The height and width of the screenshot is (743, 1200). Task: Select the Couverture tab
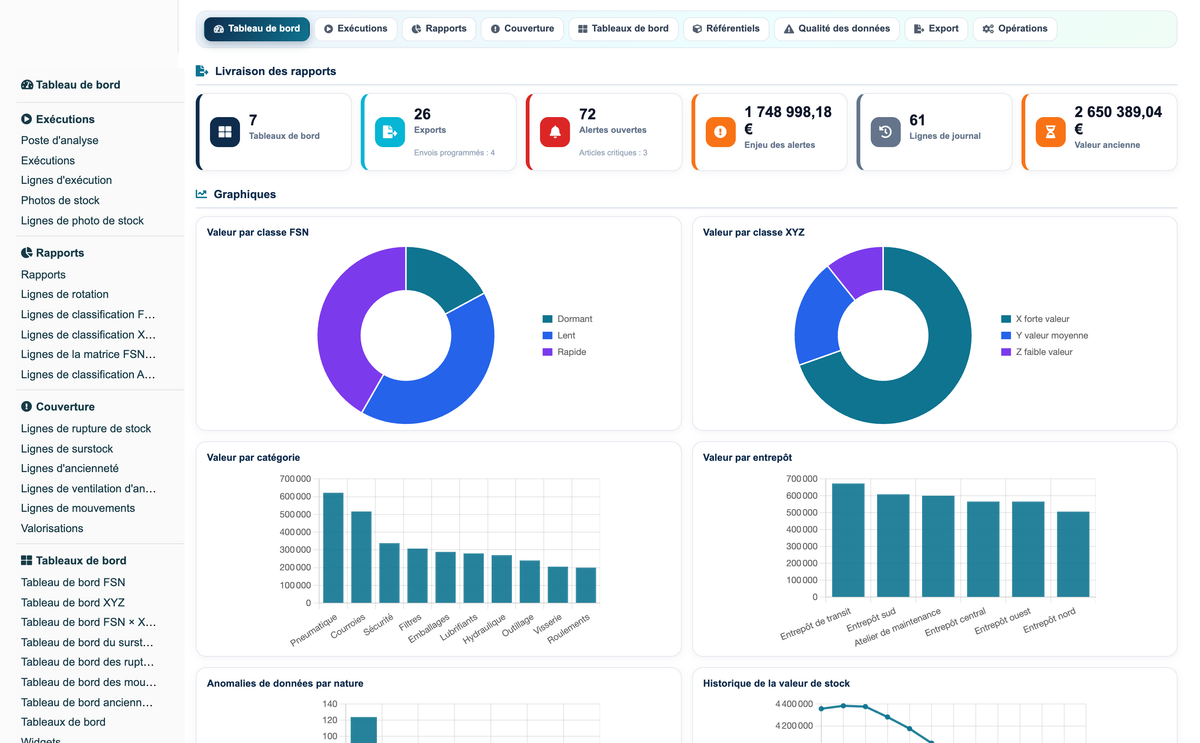coord(522,29)
